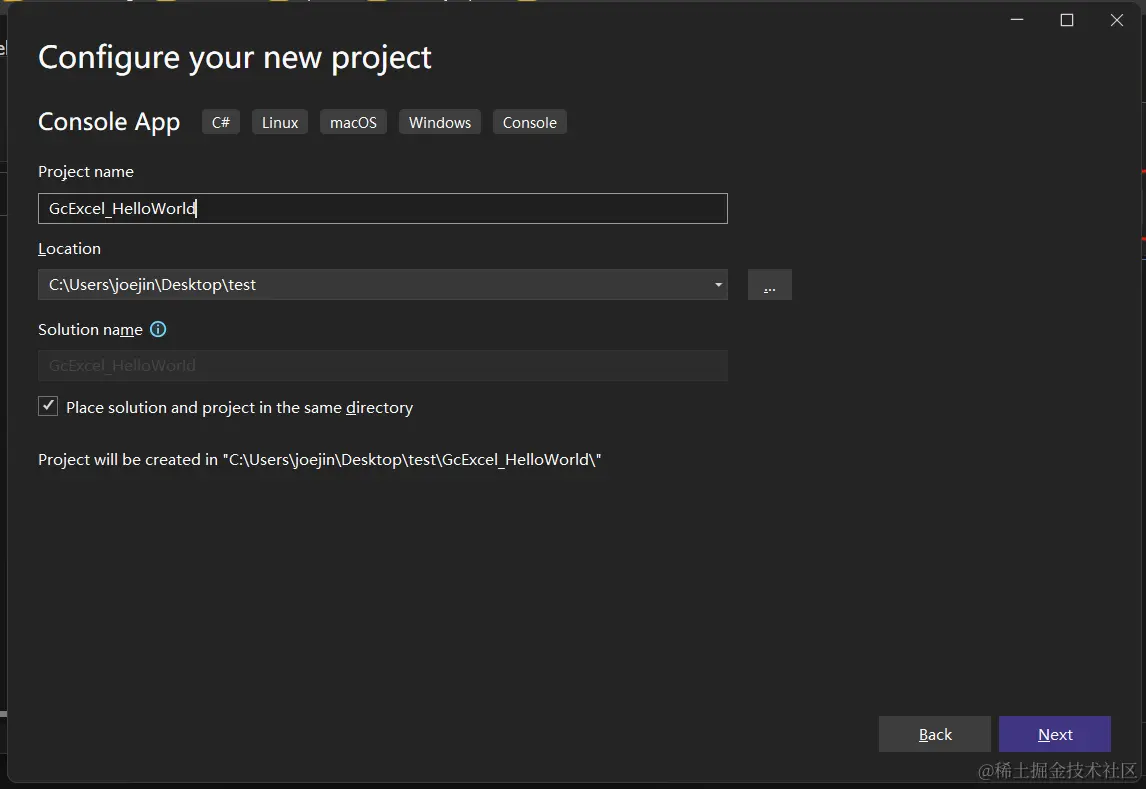Click the macOS tag
The height and width of the screenshot is (789, 1146).
coord(353,123)
